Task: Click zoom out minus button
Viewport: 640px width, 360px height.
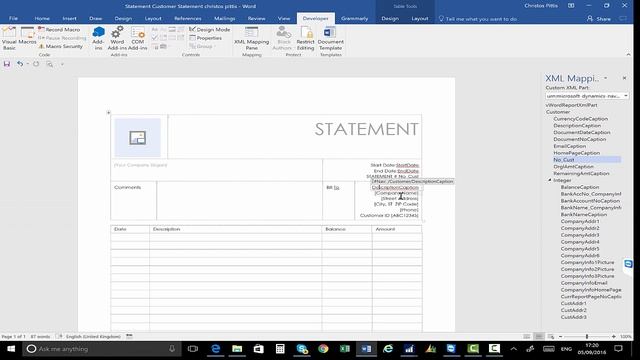Action: pyautogui.click(x=560, y=337)
